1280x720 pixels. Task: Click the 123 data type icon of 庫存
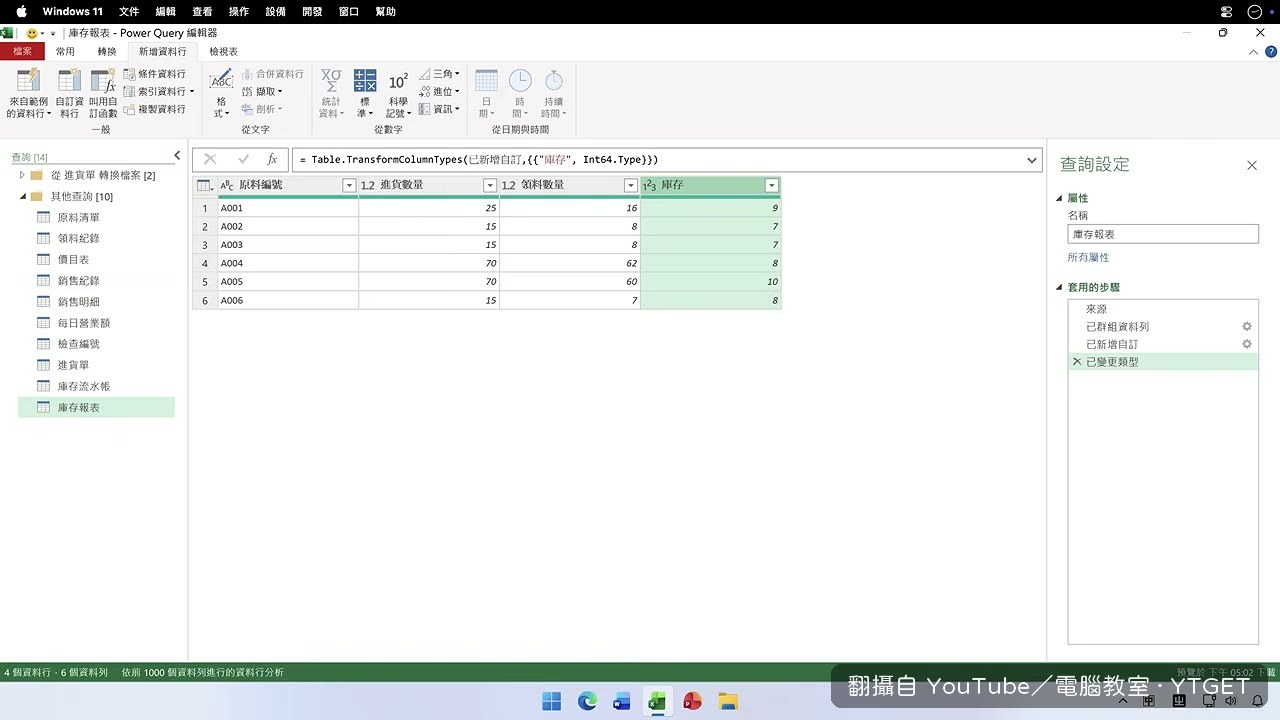pyautogui.click(x=649, y=185)
